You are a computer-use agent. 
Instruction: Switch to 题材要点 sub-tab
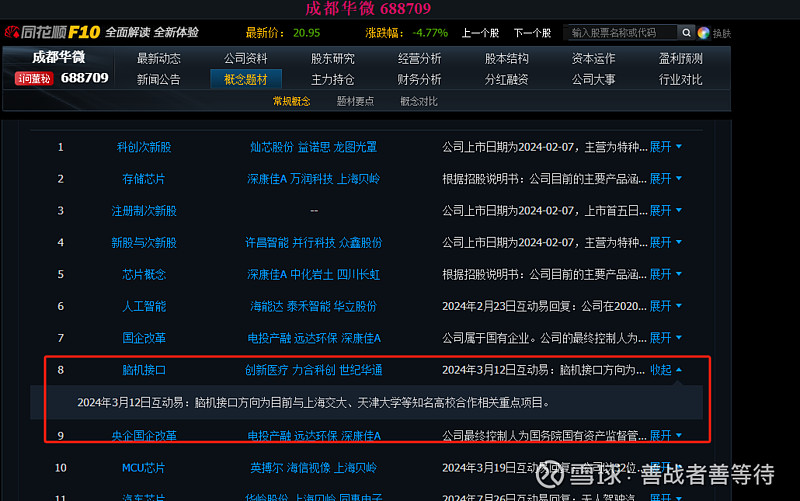coord(355,101)
